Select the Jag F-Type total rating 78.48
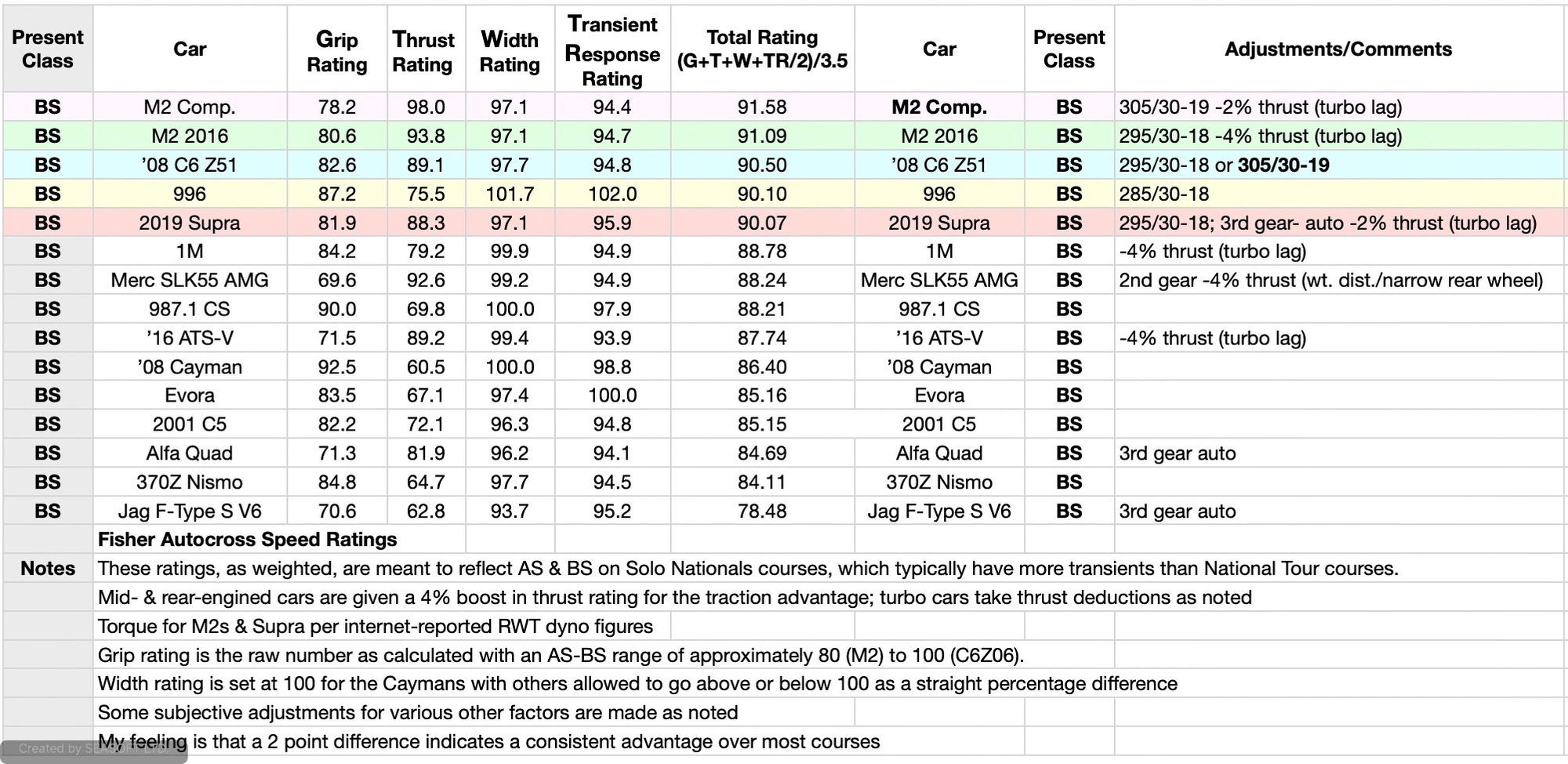 point(762,511)
